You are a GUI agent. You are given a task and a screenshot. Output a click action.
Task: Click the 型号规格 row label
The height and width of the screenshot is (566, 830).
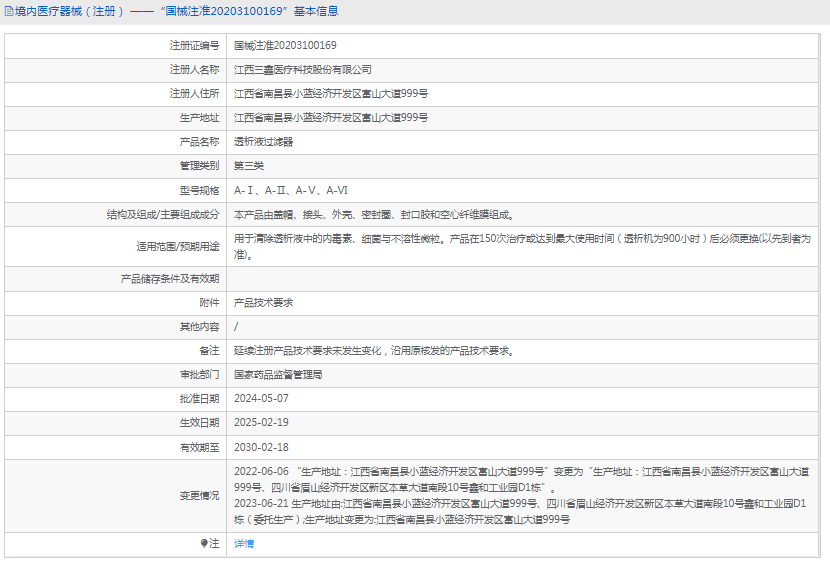[x=200, y=191]
